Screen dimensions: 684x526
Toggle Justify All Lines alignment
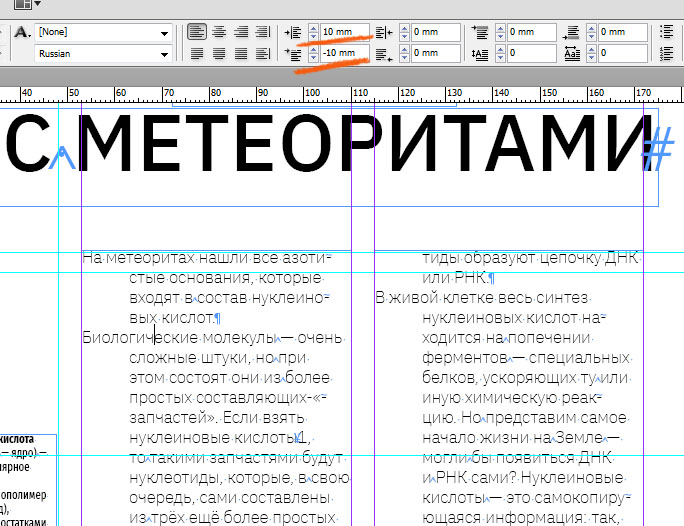(241, 54)
